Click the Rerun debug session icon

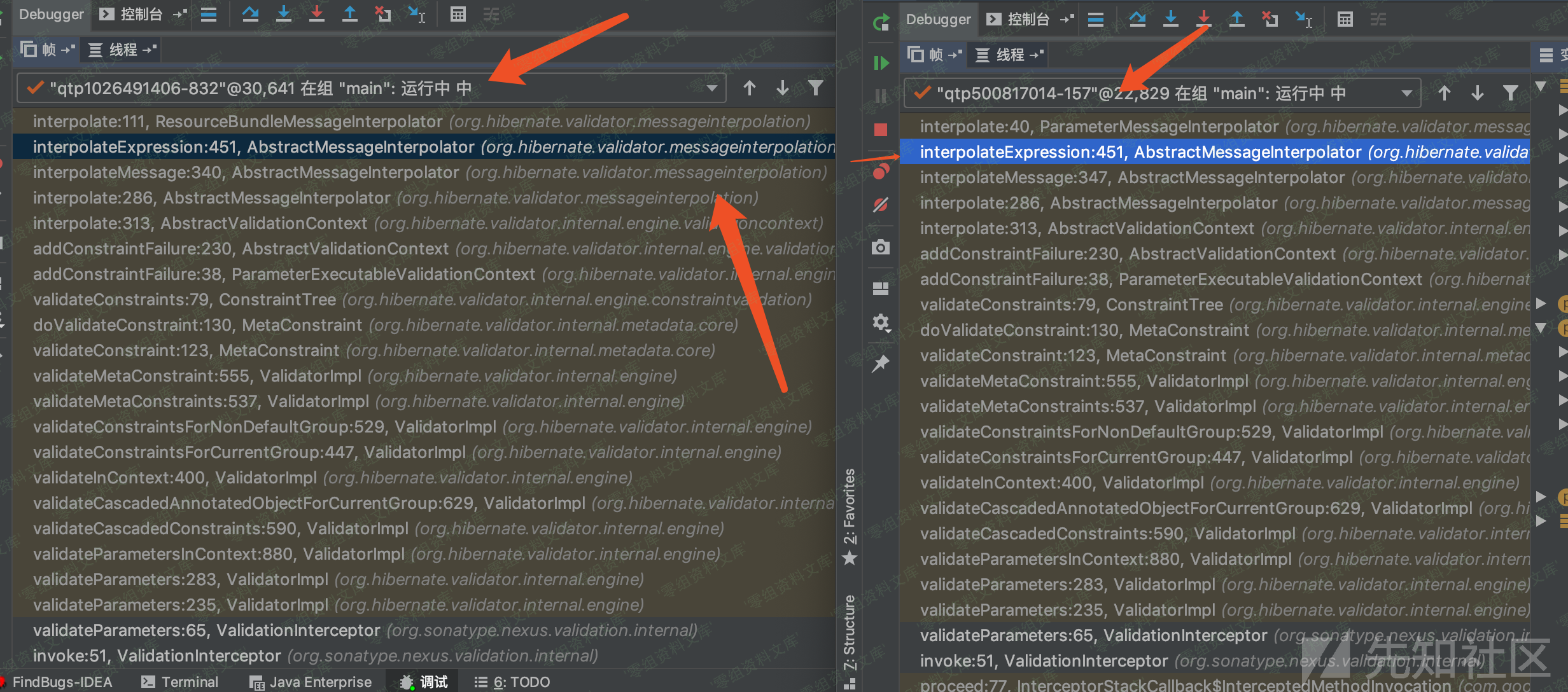pos(881,23)
